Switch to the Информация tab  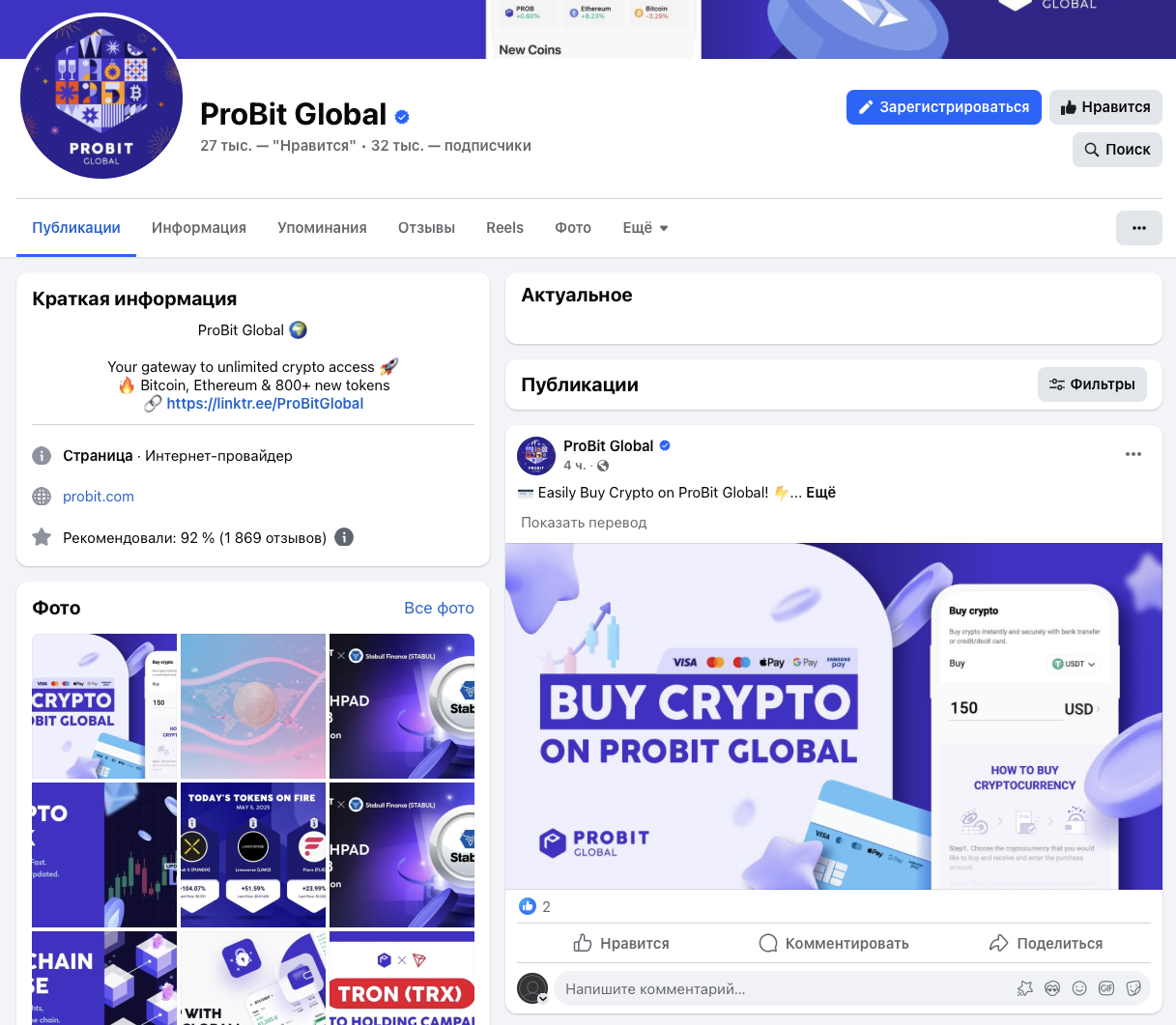pyautogui.click(x=199, y=228)
